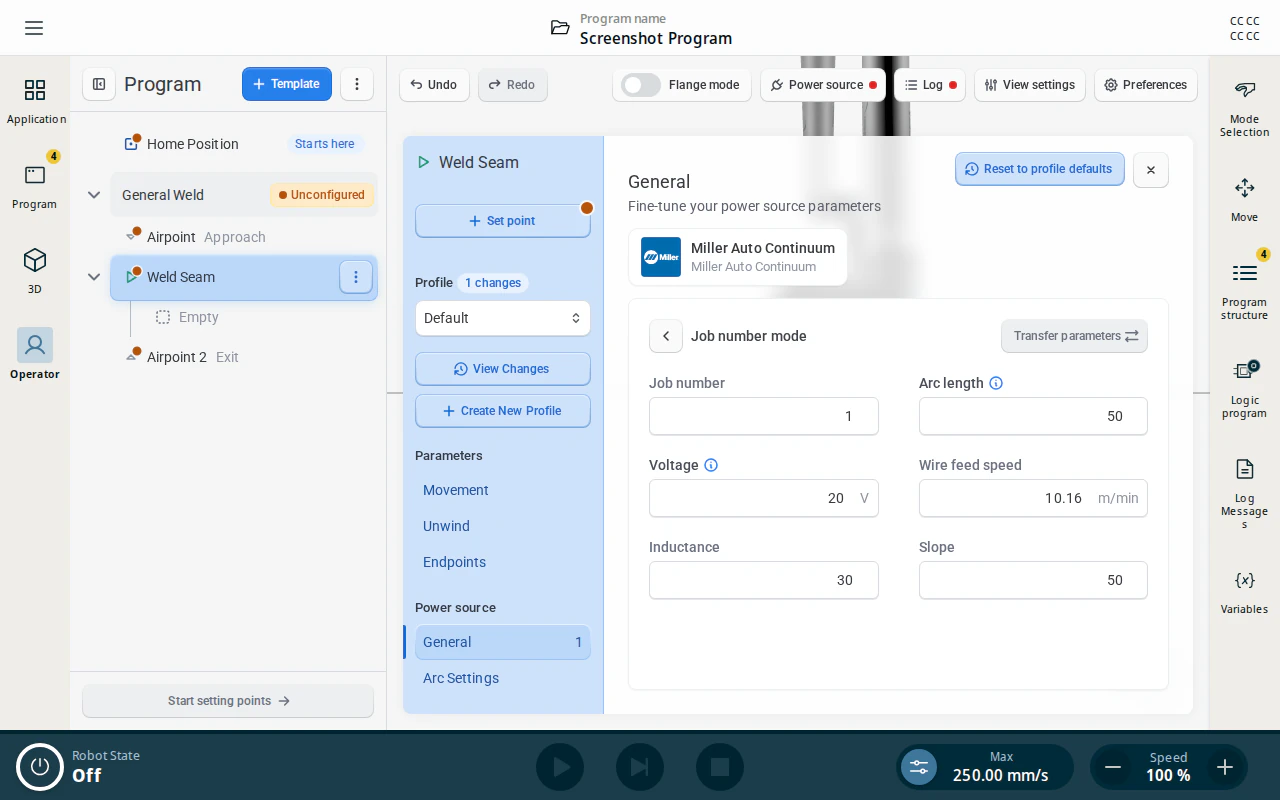Screen dimensions: 1280x800
Task: Open the program folder icon
Action: (560, 28)
